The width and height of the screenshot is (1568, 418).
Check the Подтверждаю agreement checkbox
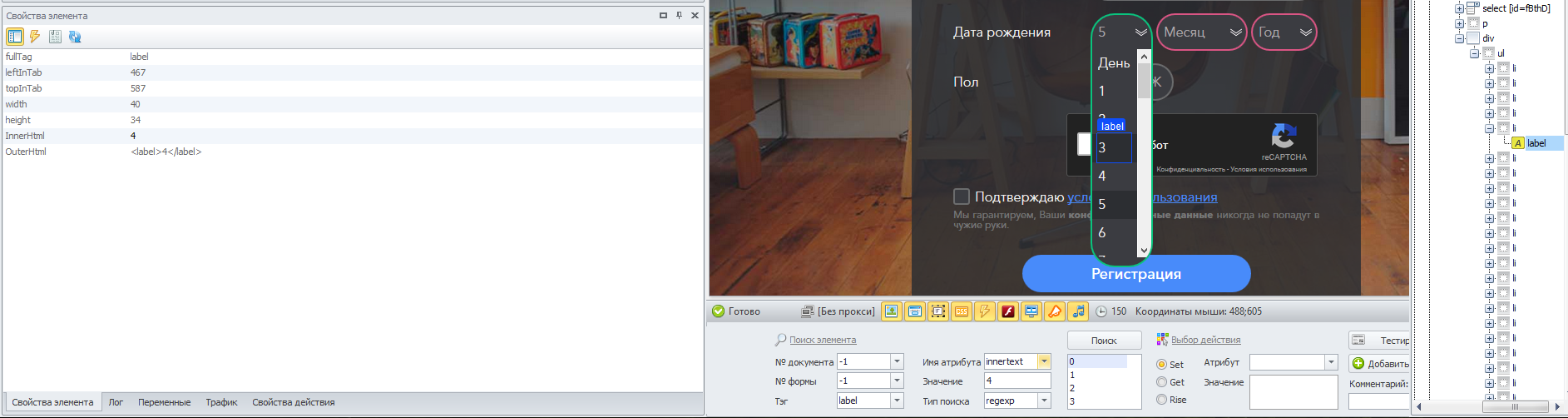tap(962, 197)
